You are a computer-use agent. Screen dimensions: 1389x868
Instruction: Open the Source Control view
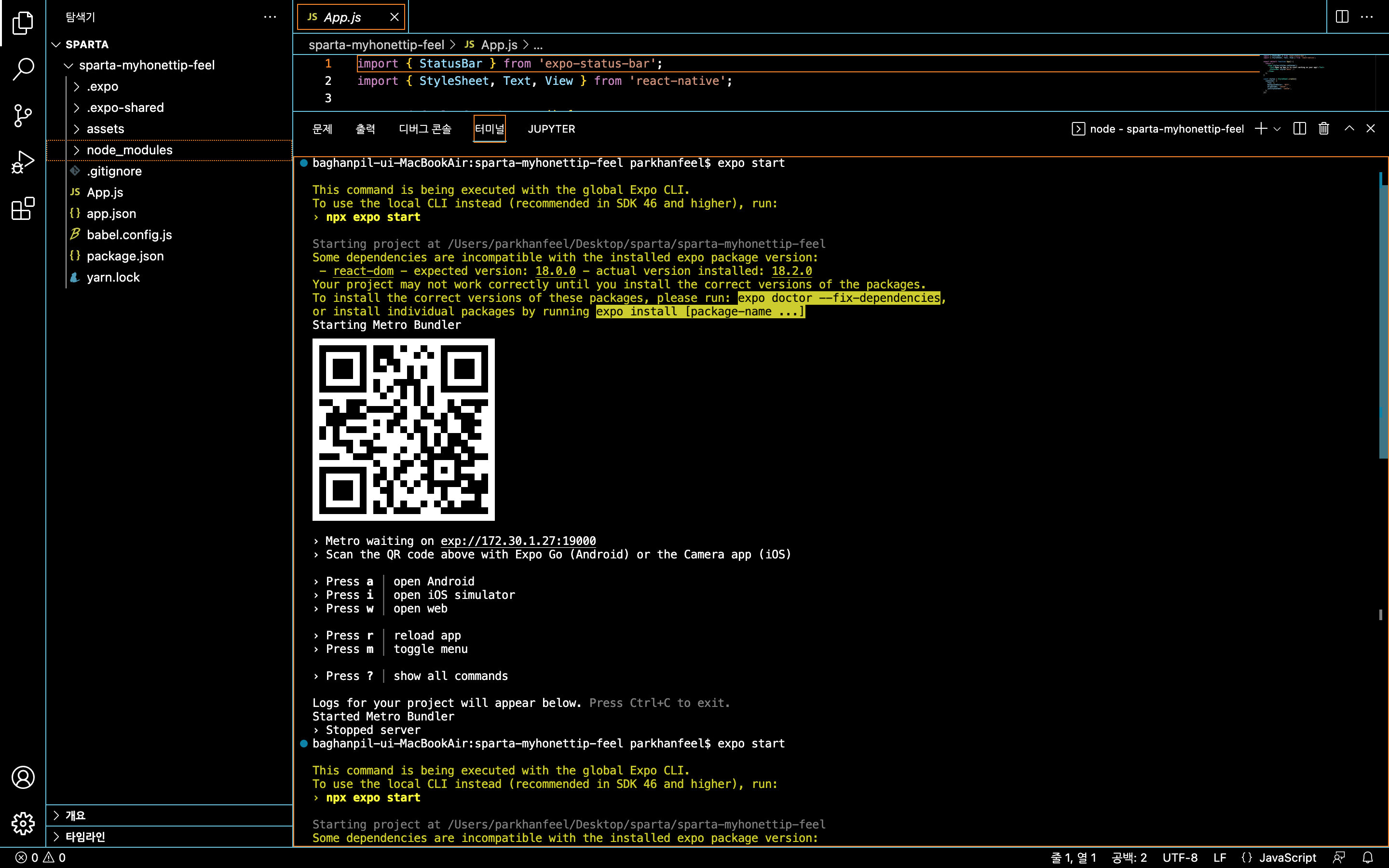[x=23, y=115]
